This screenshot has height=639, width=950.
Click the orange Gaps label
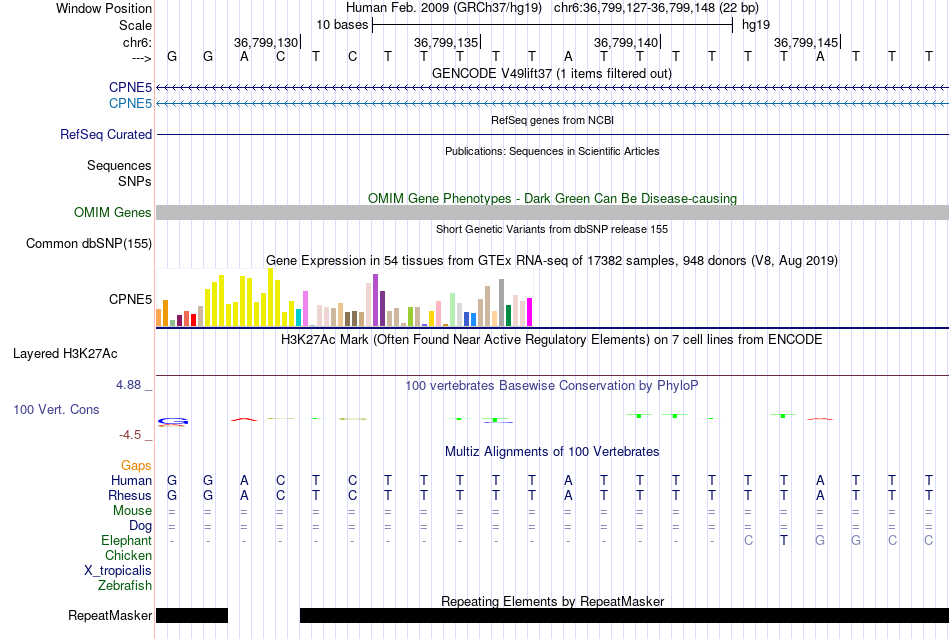[x=136, y=465]
